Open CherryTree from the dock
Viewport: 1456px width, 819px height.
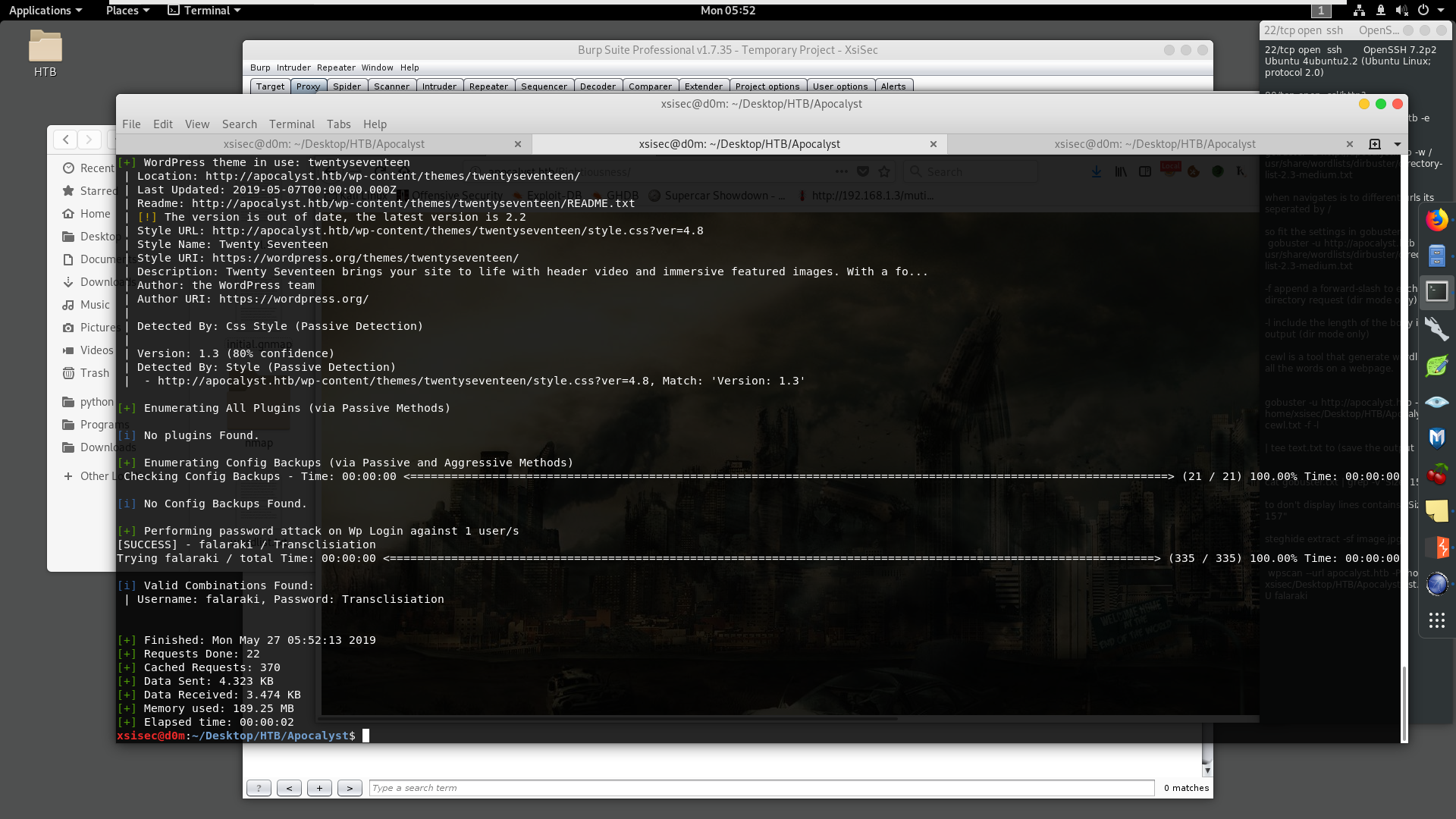click(1436, 474)
